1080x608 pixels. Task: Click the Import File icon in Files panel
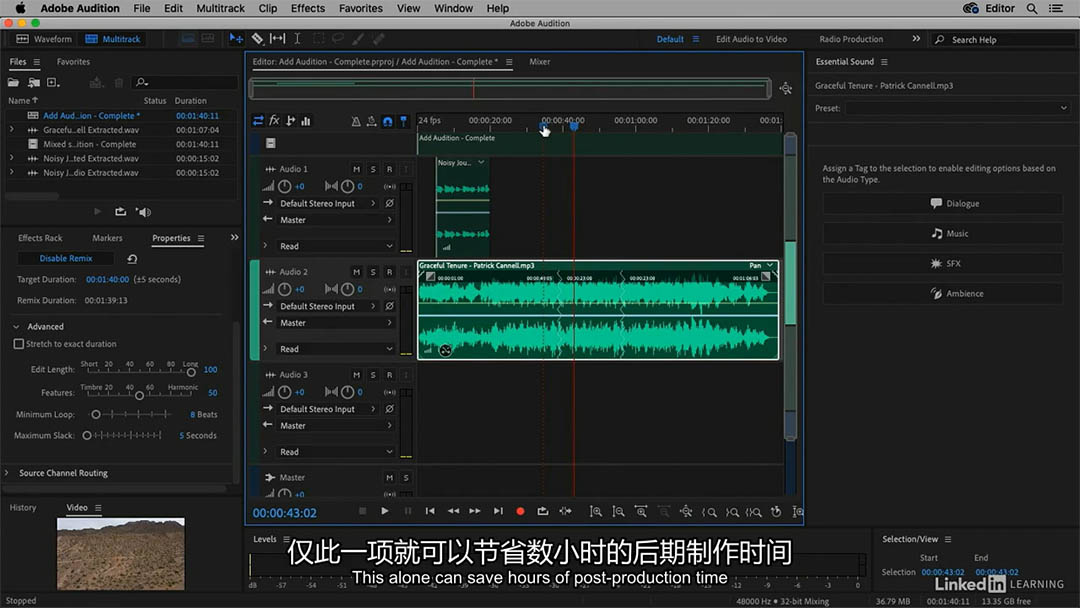tap(33, 83)
